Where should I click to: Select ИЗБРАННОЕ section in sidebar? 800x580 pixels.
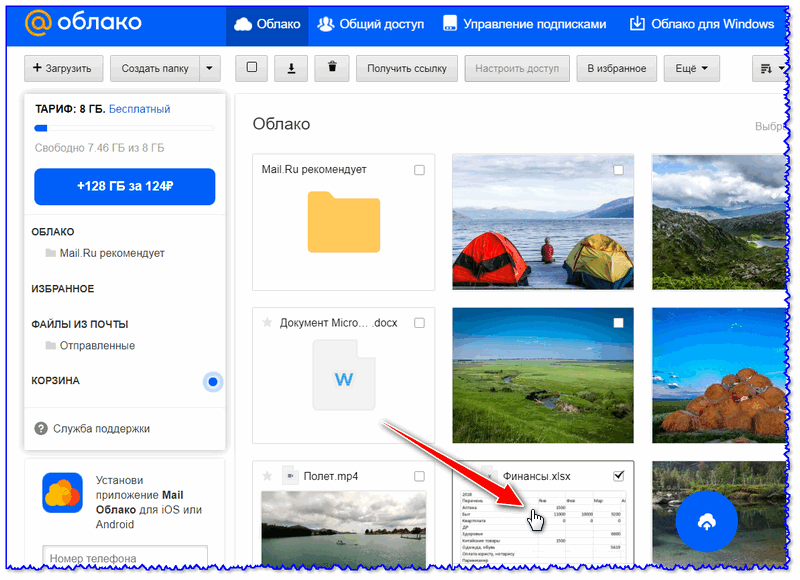(x=63, y=289)
